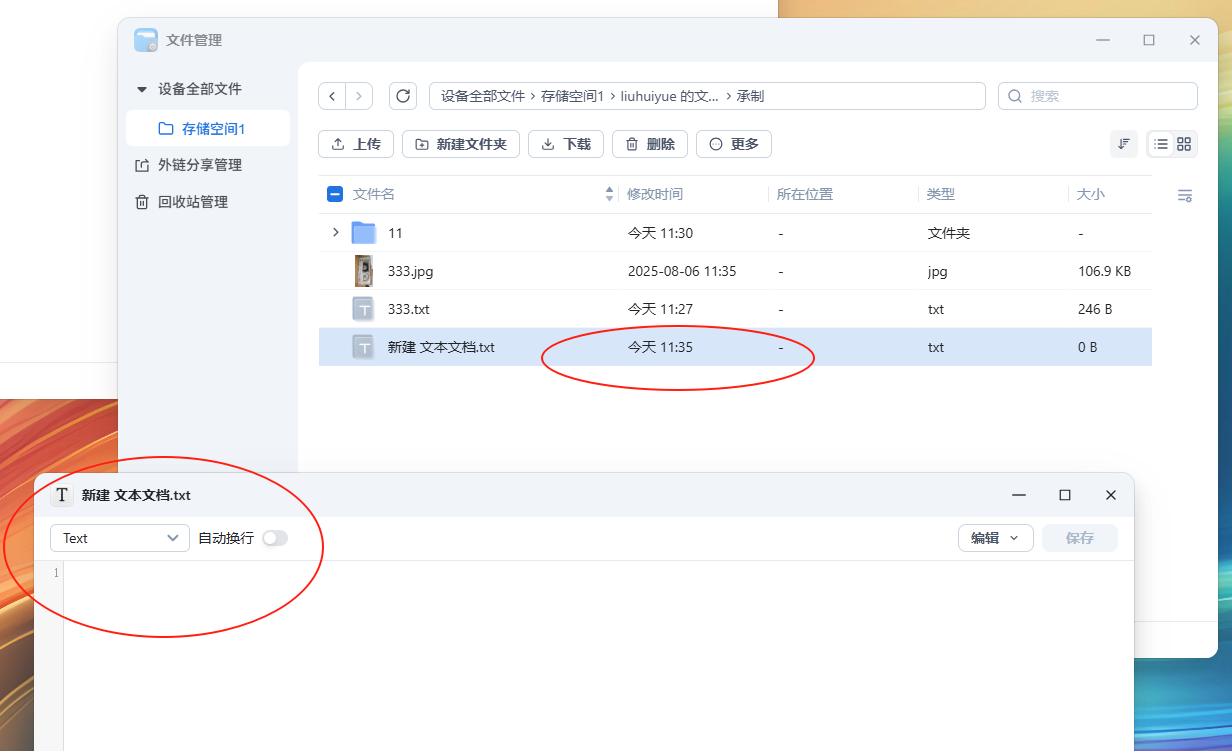Click the text file icon of 333.txt
Screen dimensions: 1232x751
coord(364,309)
